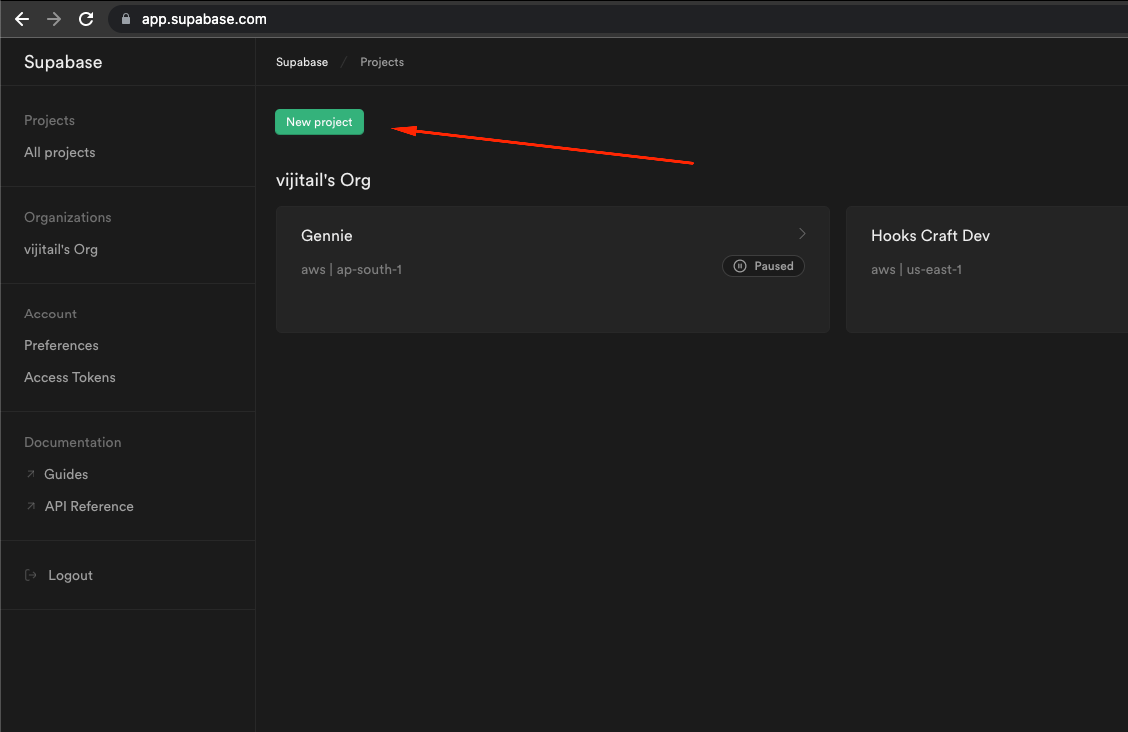Open Access Tokens under Account
Image resolution: width=1128 pixels, height=732 pixels.
[x=70, y=378]
